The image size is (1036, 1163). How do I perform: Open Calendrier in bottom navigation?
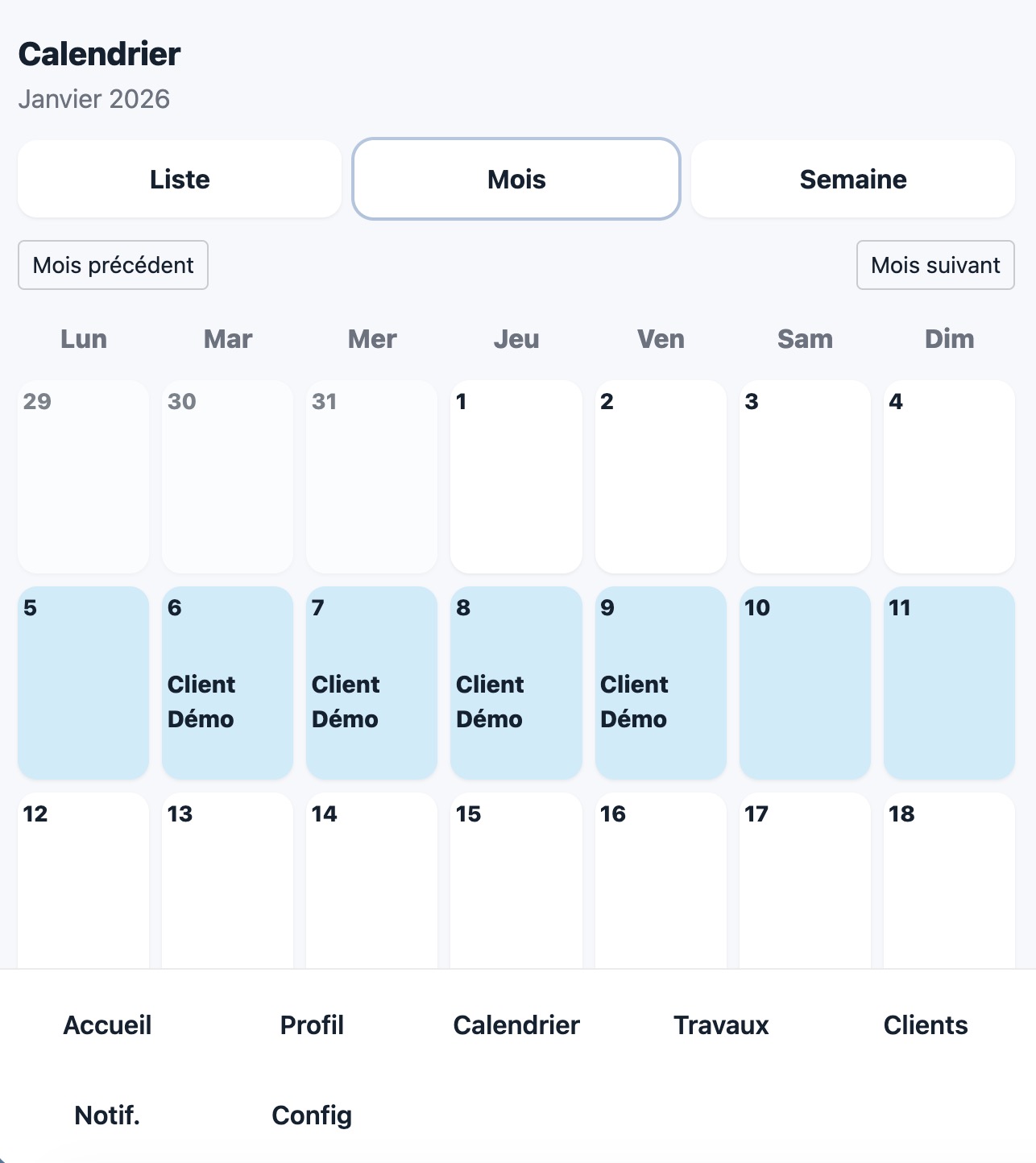point(516,1024)
